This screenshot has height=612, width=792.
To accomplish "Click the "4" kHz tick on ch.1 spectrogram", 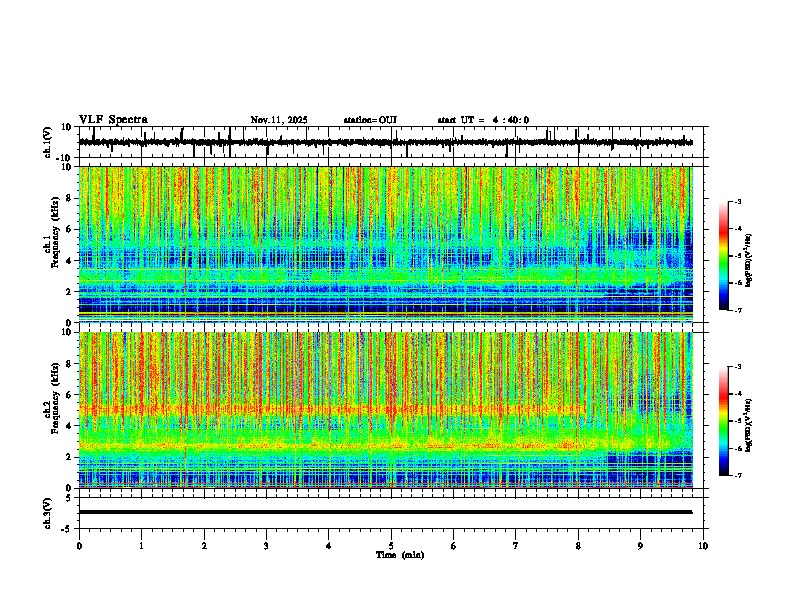I will coord(70,261).
